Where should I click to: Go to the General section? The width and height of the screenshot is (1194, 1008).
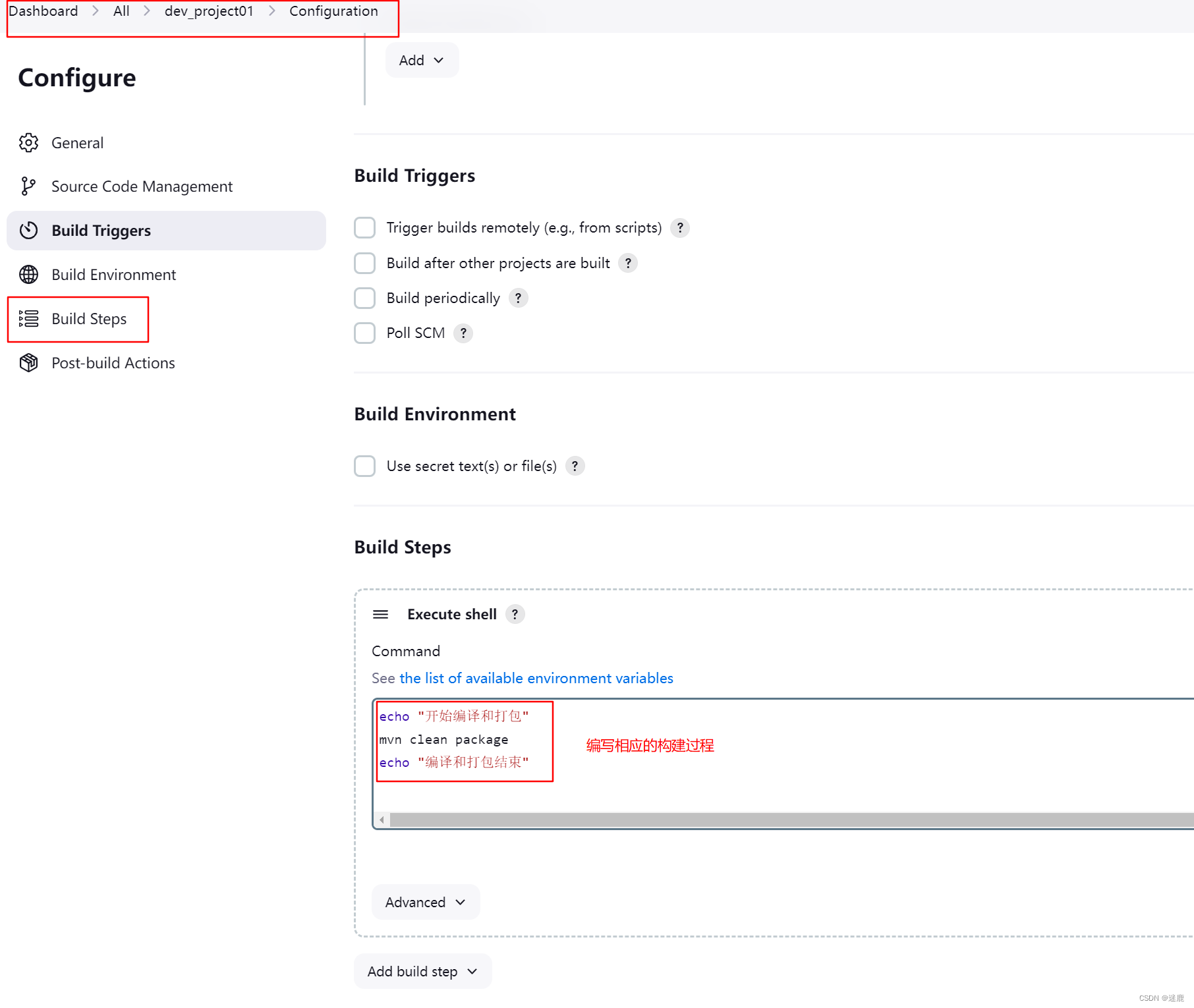(x=166, y=143)
